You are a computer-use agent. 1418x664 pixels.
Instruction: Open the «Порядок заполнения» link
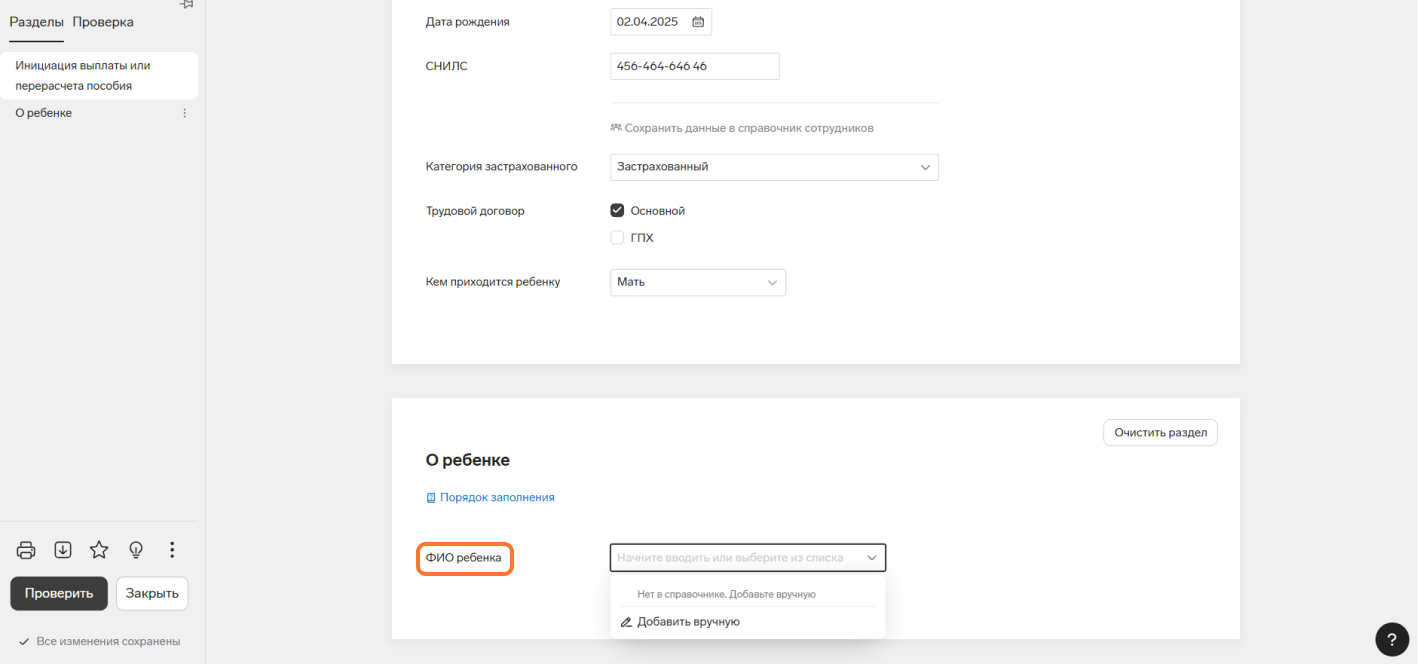[497, 497]
